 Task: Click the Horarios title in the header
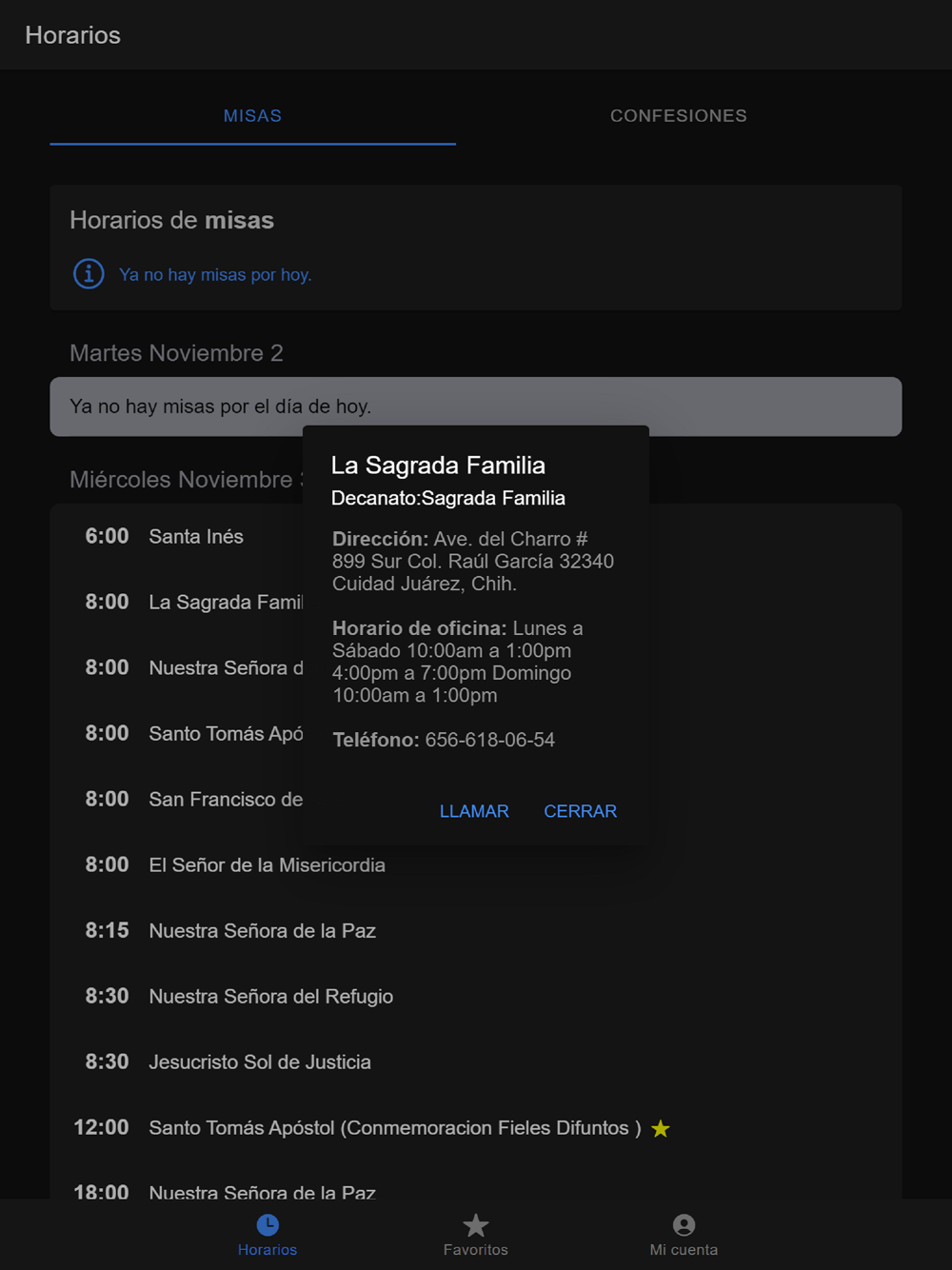pyautogui.click(x=73, y=35)
